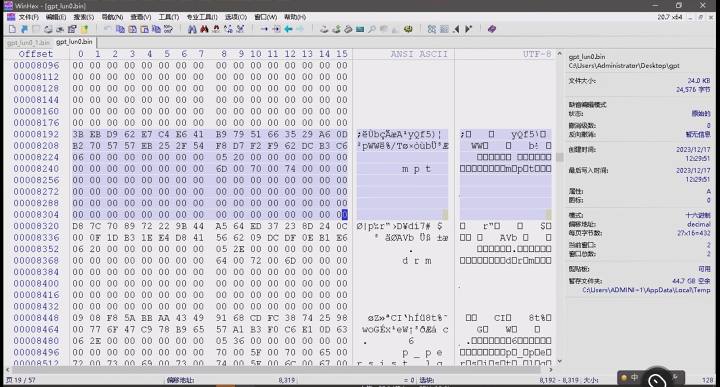The width and height of the screenshot is (720, 387).
Task: Toggle edit mode state '原始的' in info panel
Action: coord(701,113)
